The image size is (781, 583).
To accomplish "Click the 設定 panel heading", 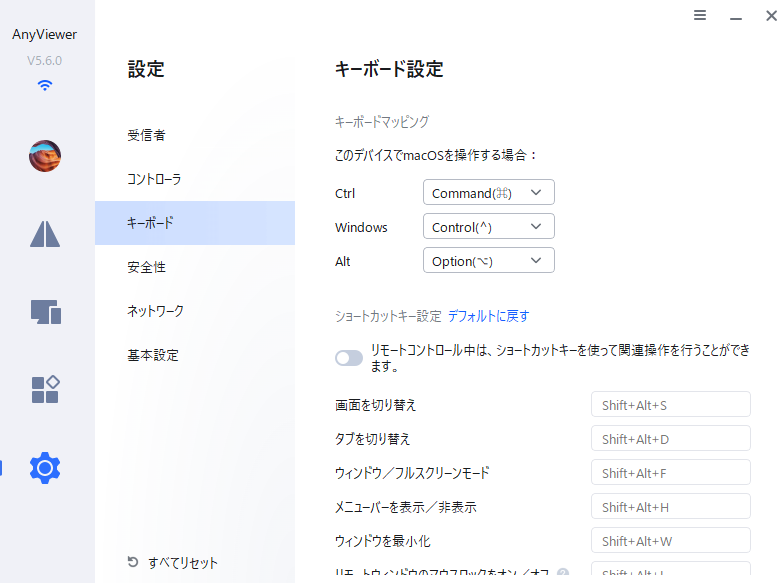I will (146, 69).
